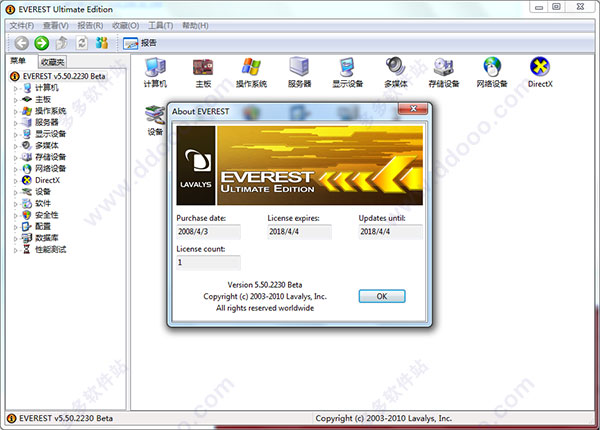
Task: Click the Updates until field
Action: (391, 231)
